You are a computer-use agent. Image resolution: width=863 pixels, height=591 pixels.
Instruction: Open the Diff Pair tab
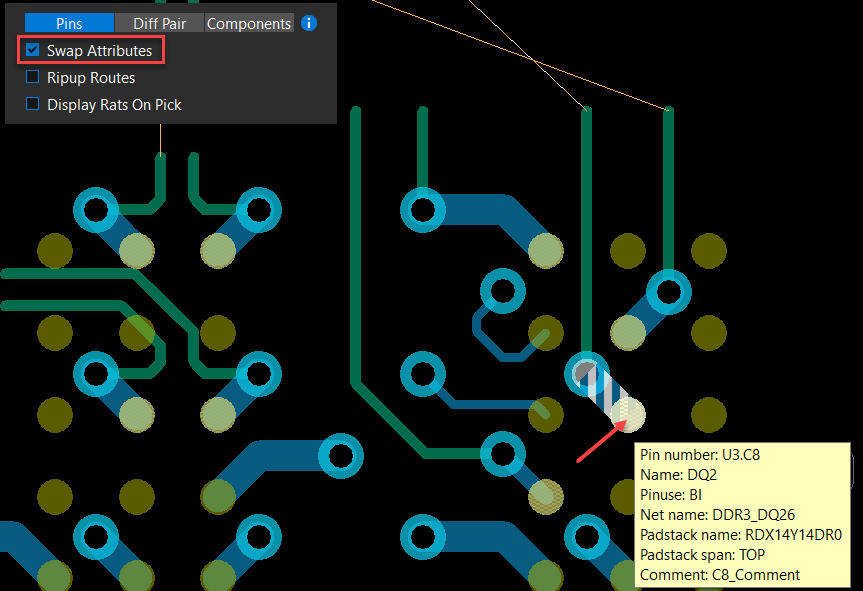[x=160, y=24]
